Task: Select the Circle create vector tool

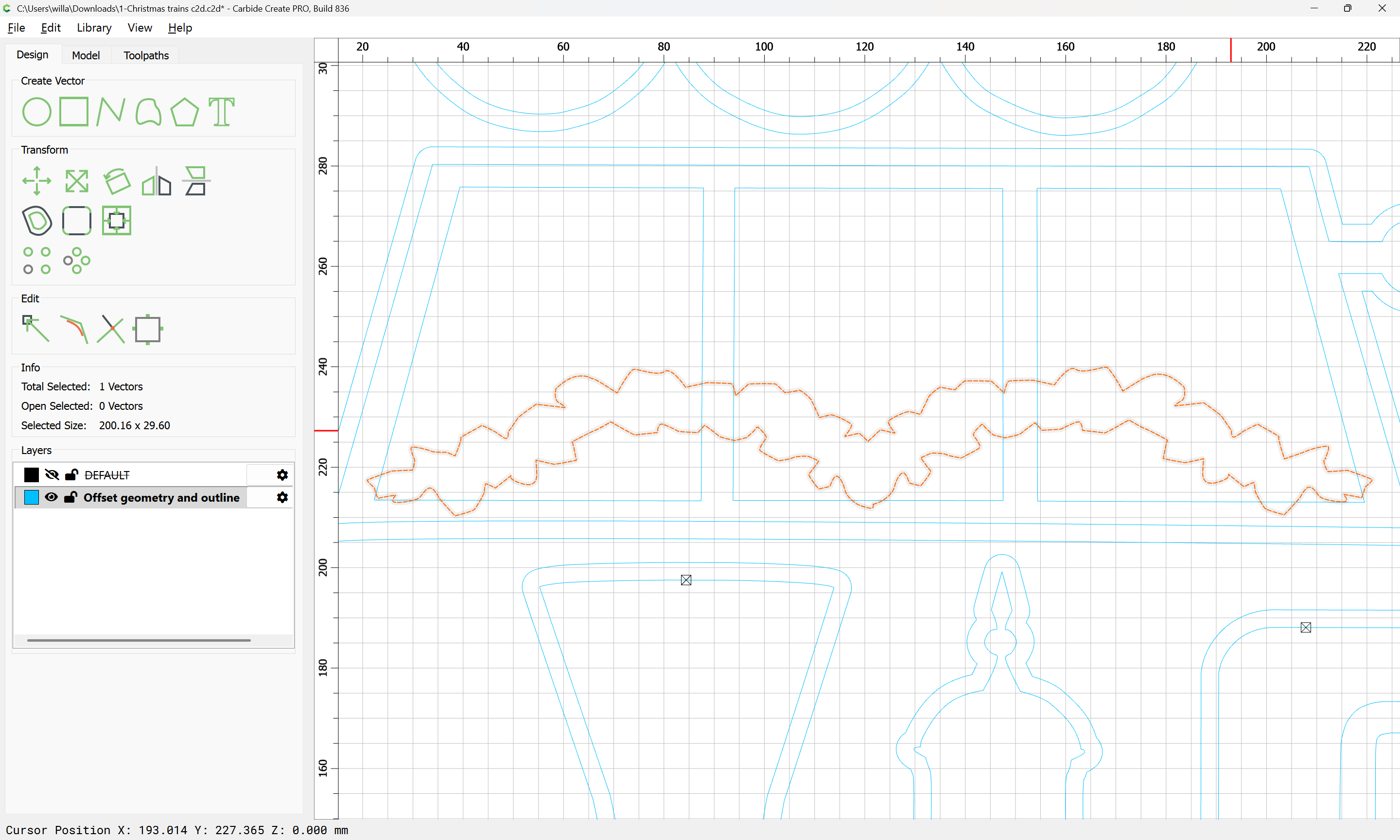Action: click(36, 111)
